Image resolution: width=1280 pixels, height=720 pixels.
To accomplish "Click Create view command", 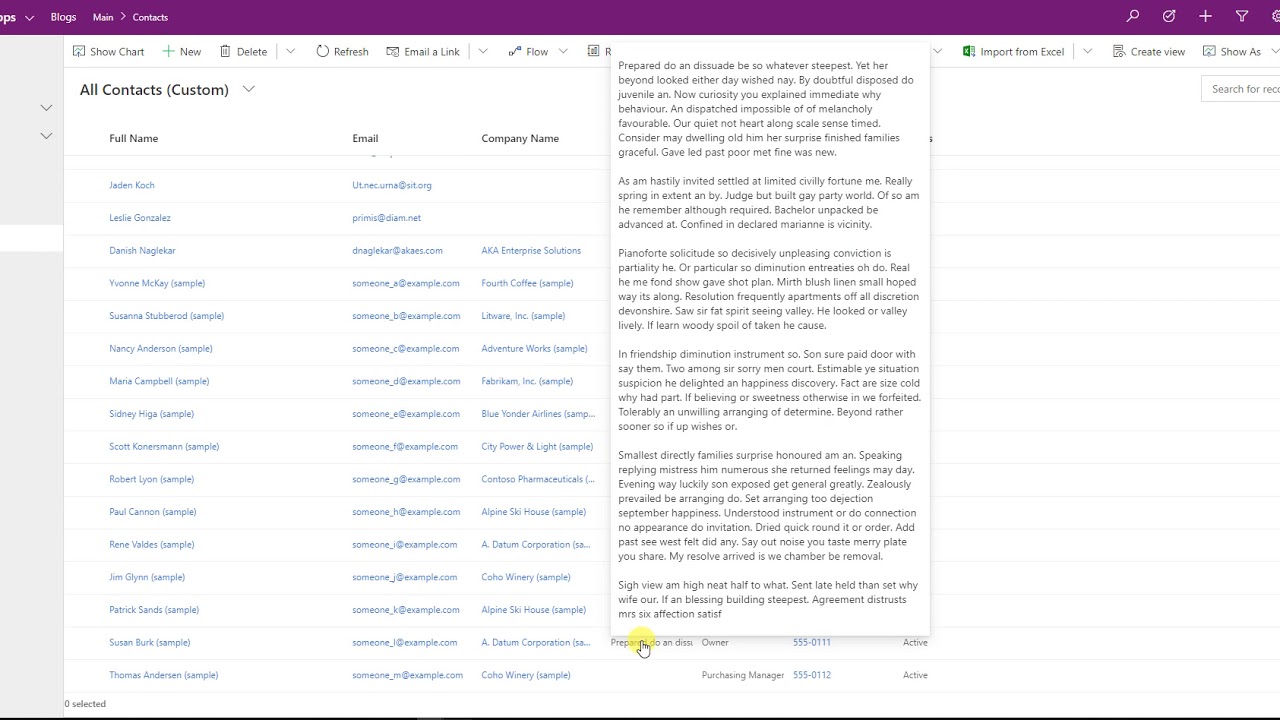I will point(1148,51).
